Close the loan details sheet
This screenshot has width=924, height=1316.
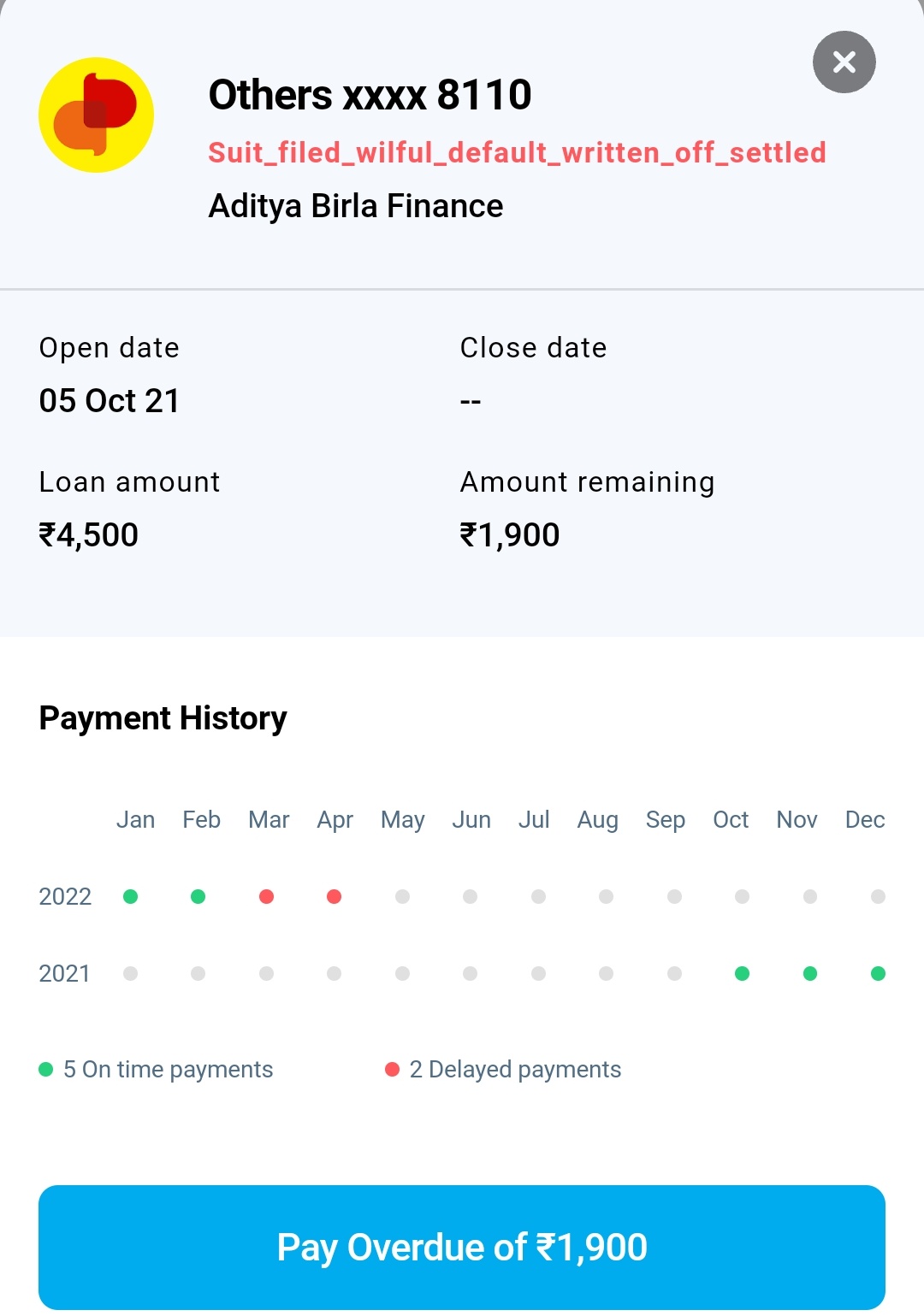(844, 62)
